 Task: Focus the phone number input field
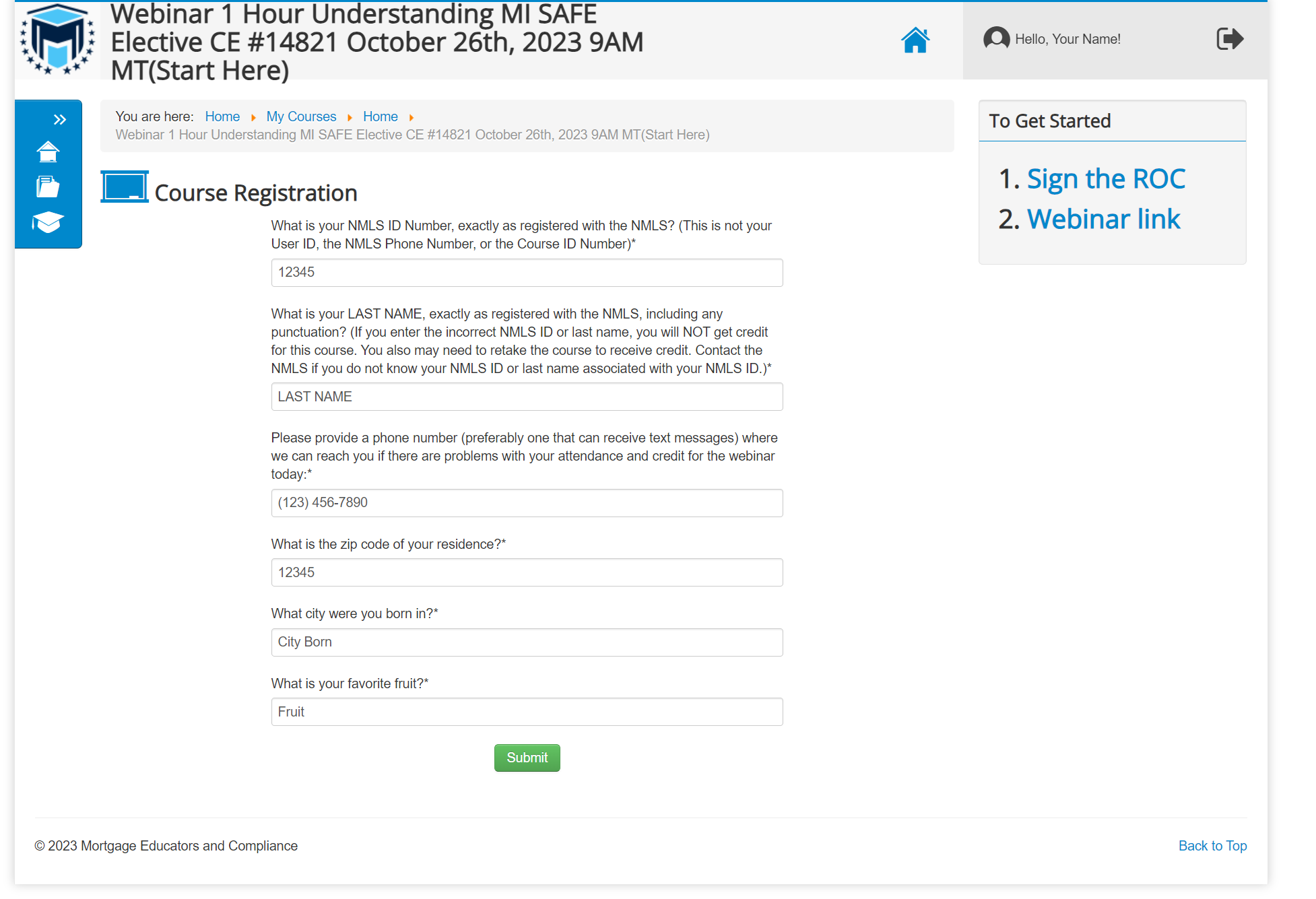click(527, 503)
